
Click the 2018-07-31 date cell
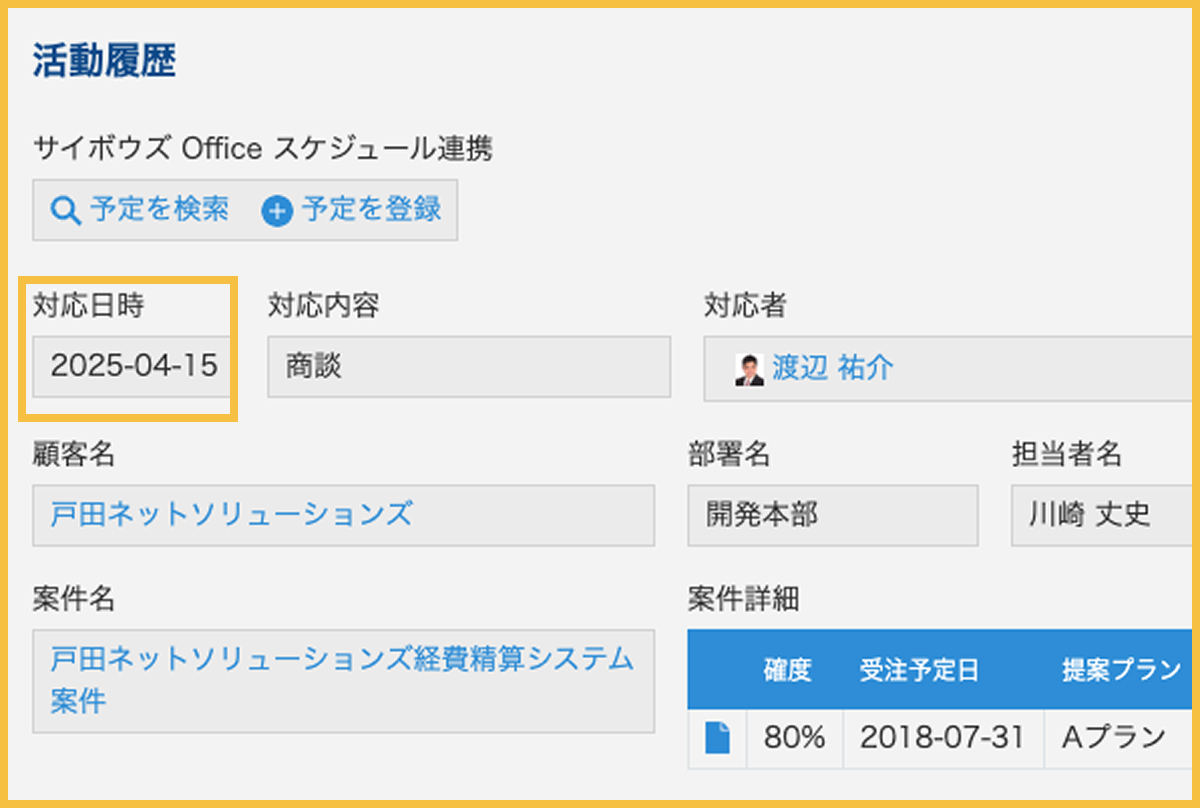(942, 738)
